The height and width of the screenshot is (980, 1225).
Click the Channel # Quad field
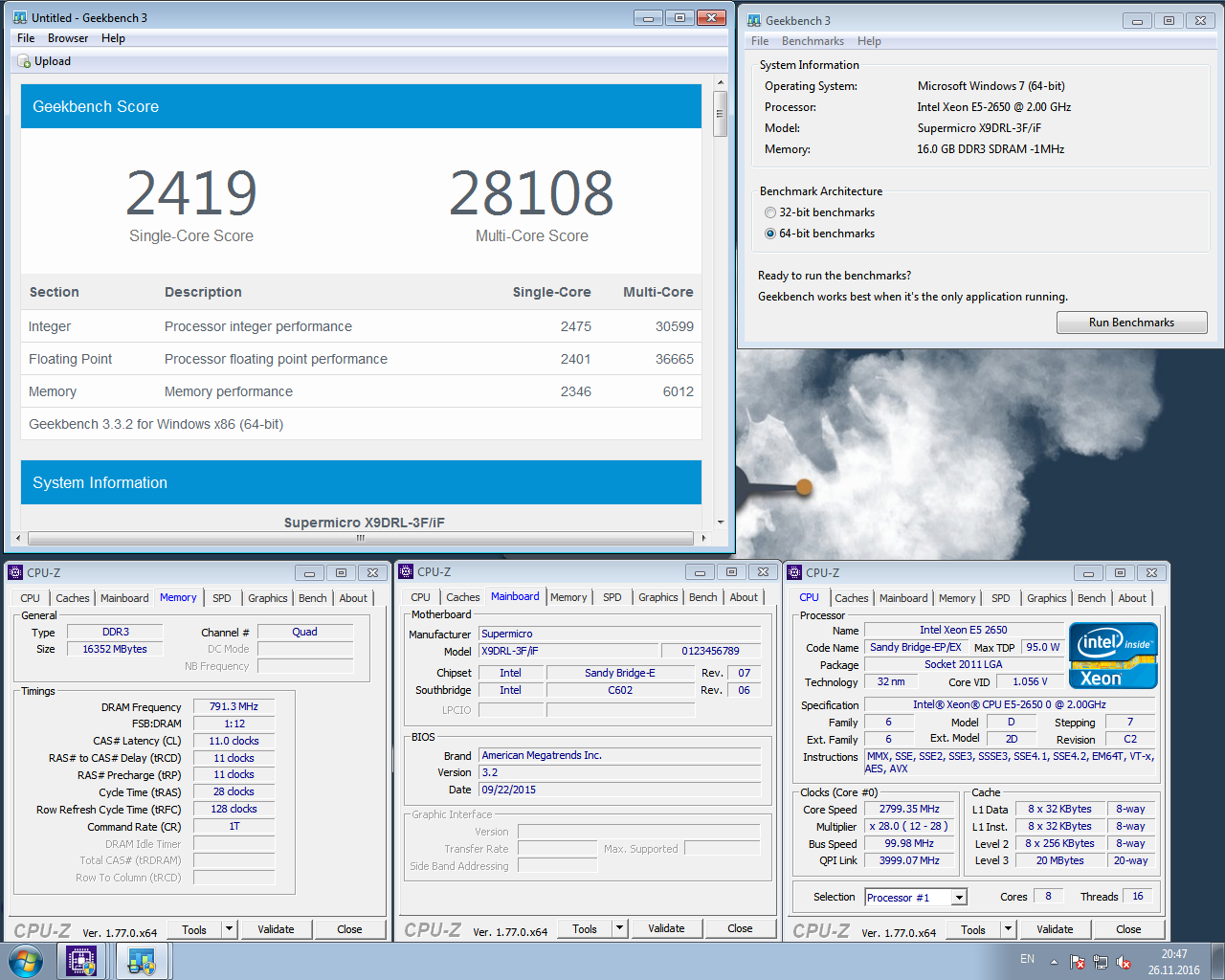(x=305, y=632)
